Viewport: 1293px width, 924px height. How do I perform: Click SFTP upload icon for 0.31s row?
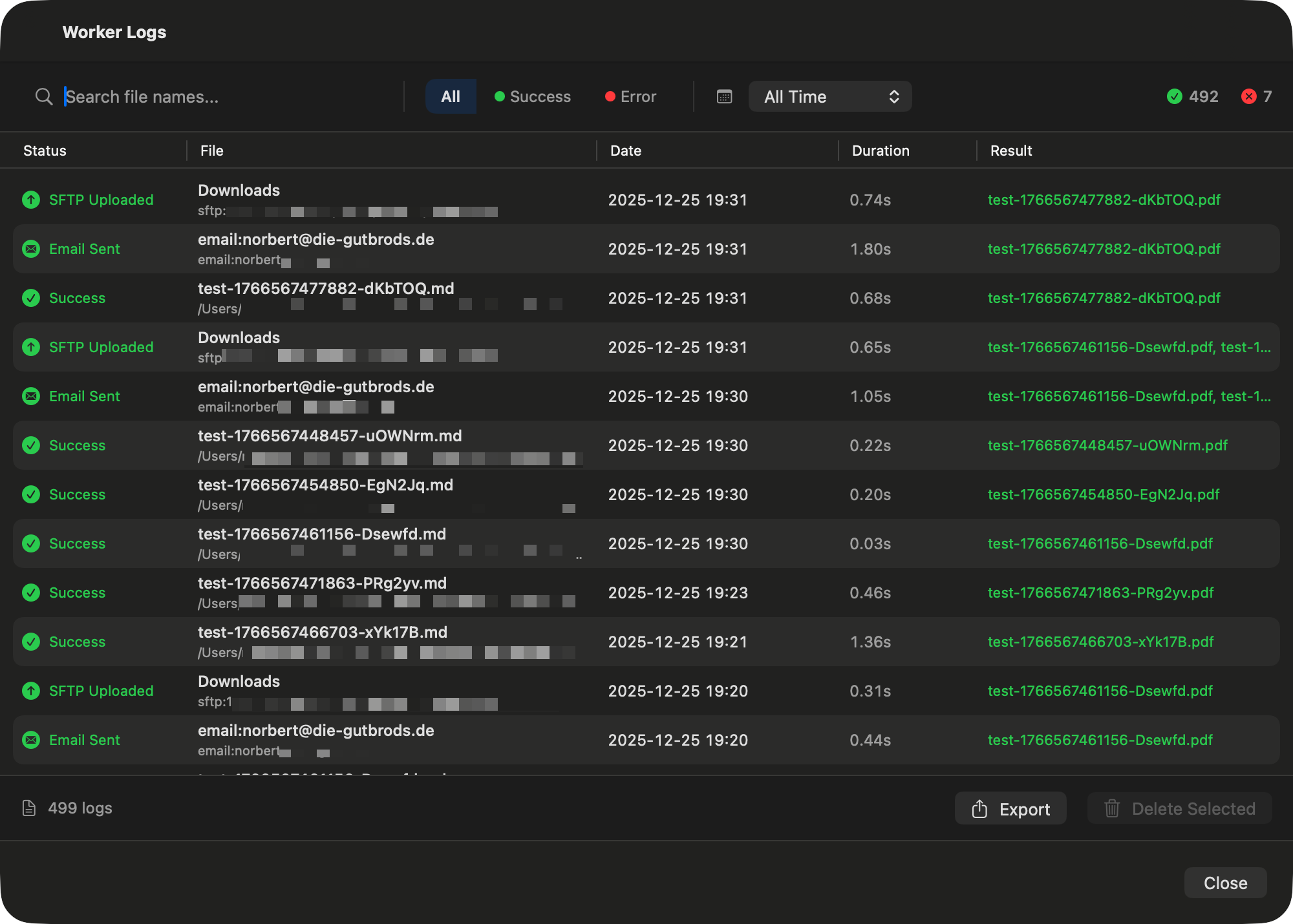(31, 691)
